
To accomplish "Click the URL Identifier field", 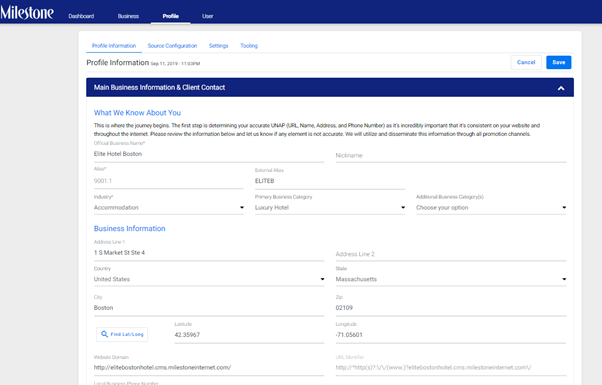I will (451, 367).
